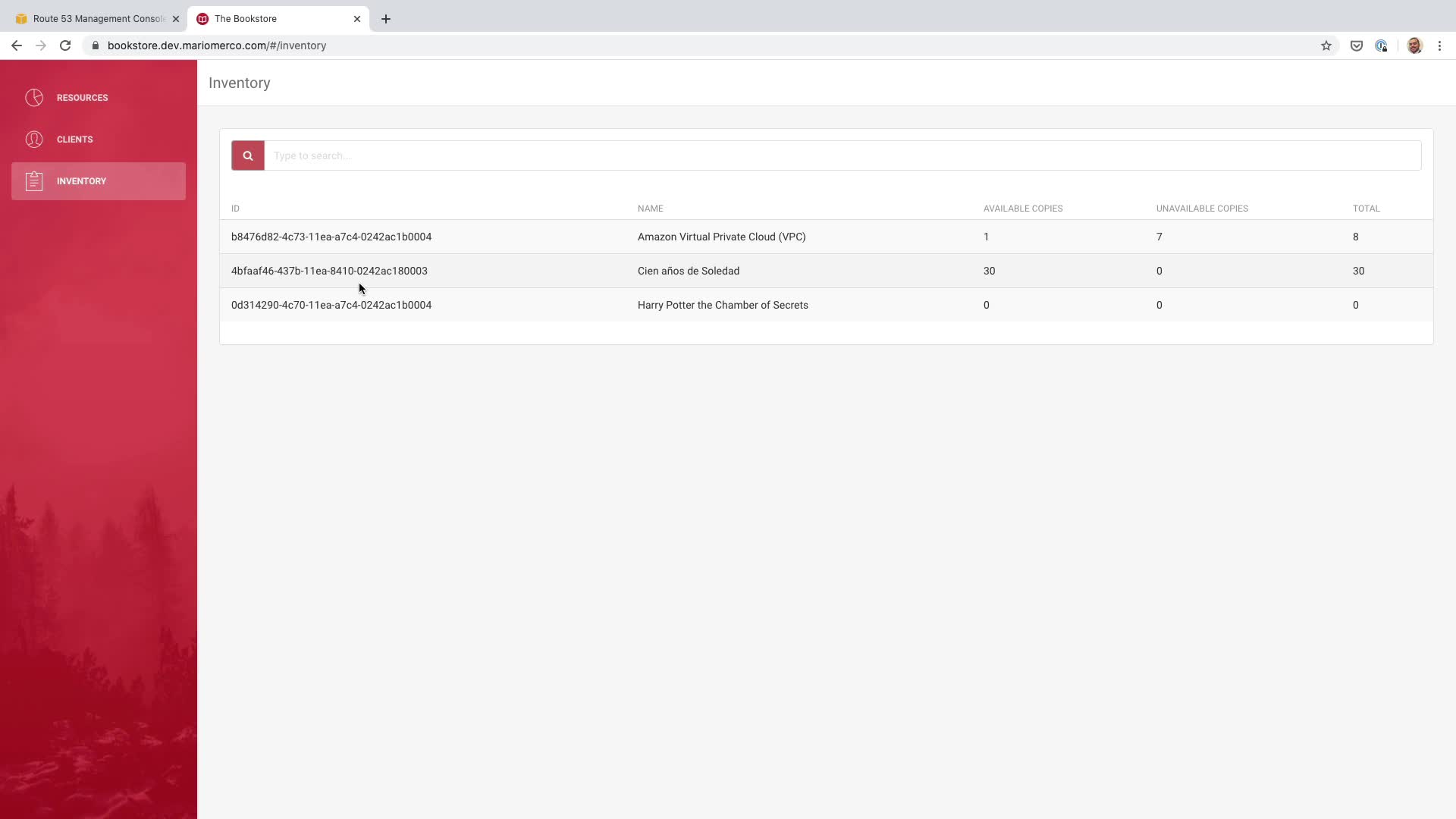Click the address bar URL

tap(217, 45)
